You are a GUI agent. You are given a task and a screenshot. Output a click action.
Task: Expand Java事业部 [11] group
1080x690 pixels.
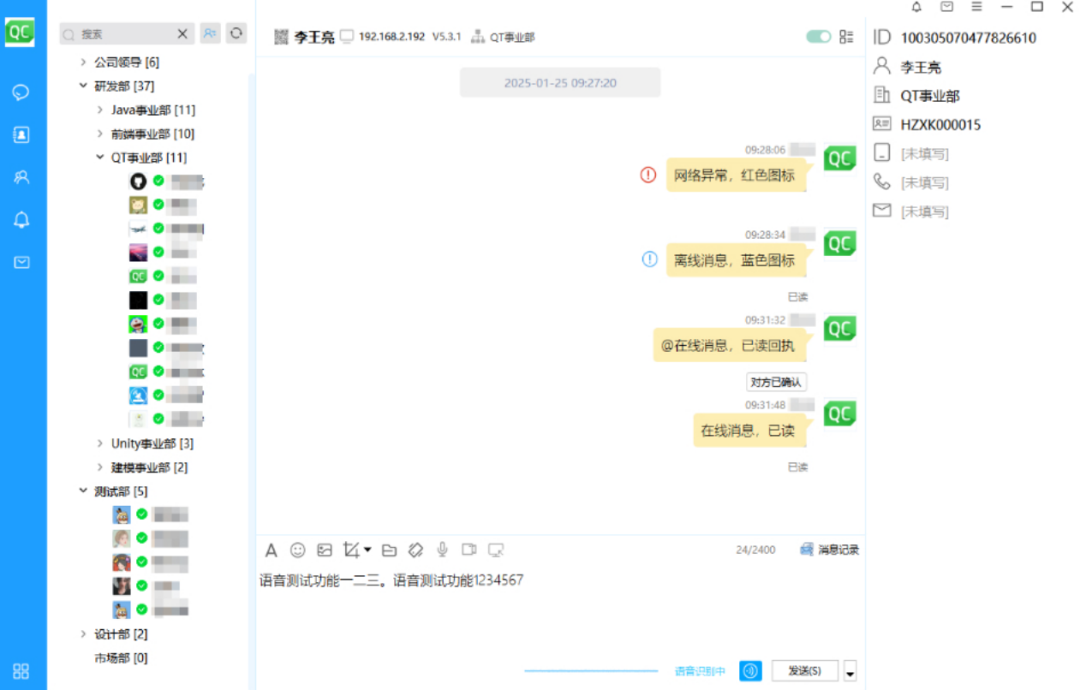tap(101, 109)
